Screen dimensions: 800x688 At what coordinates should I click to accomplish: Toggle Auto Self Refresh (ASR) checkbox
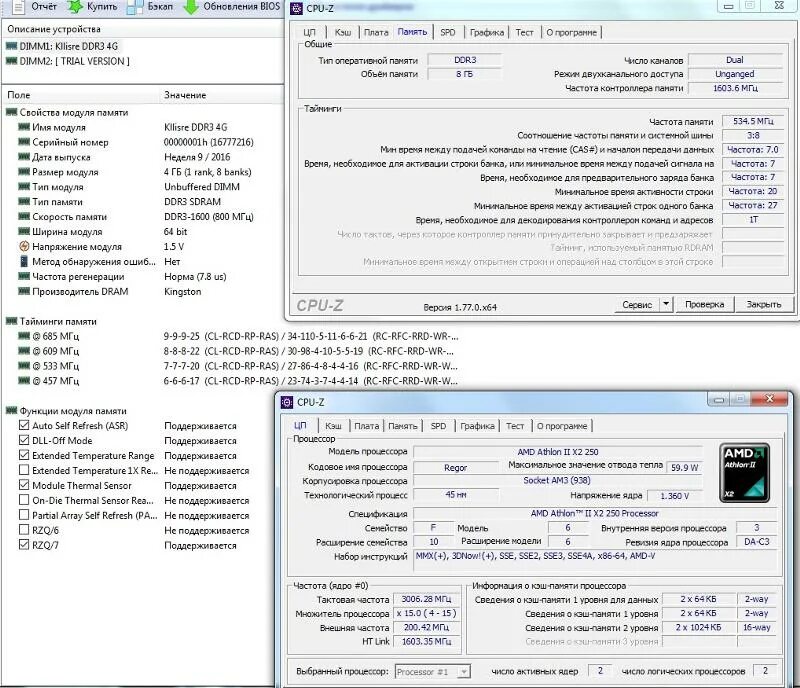tap(23, 425)
